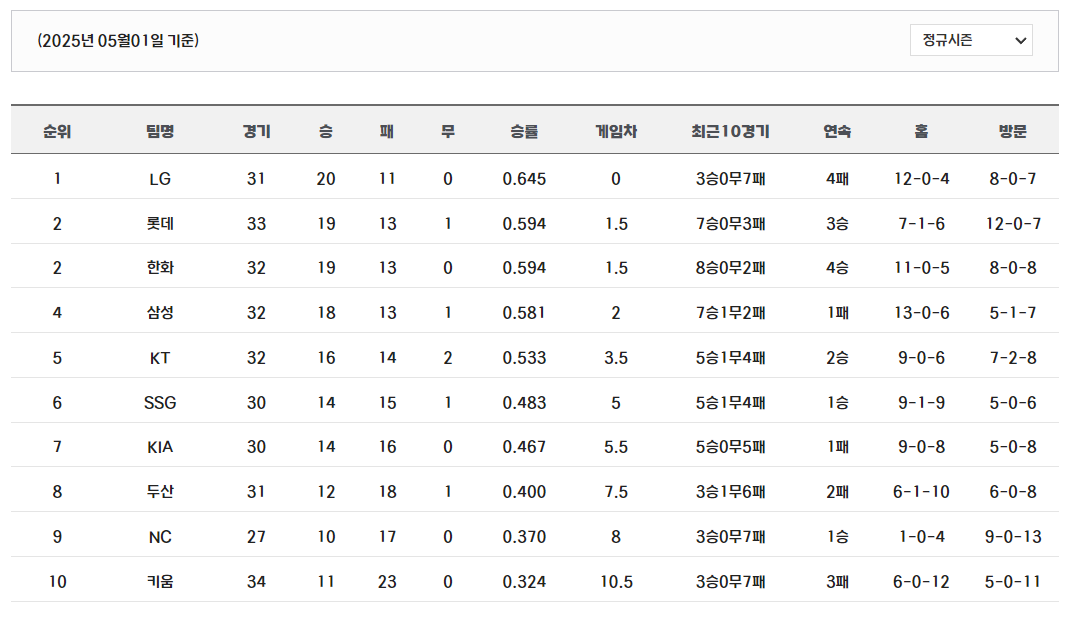Click the 게임차 column header

click(x=616, y=131)
